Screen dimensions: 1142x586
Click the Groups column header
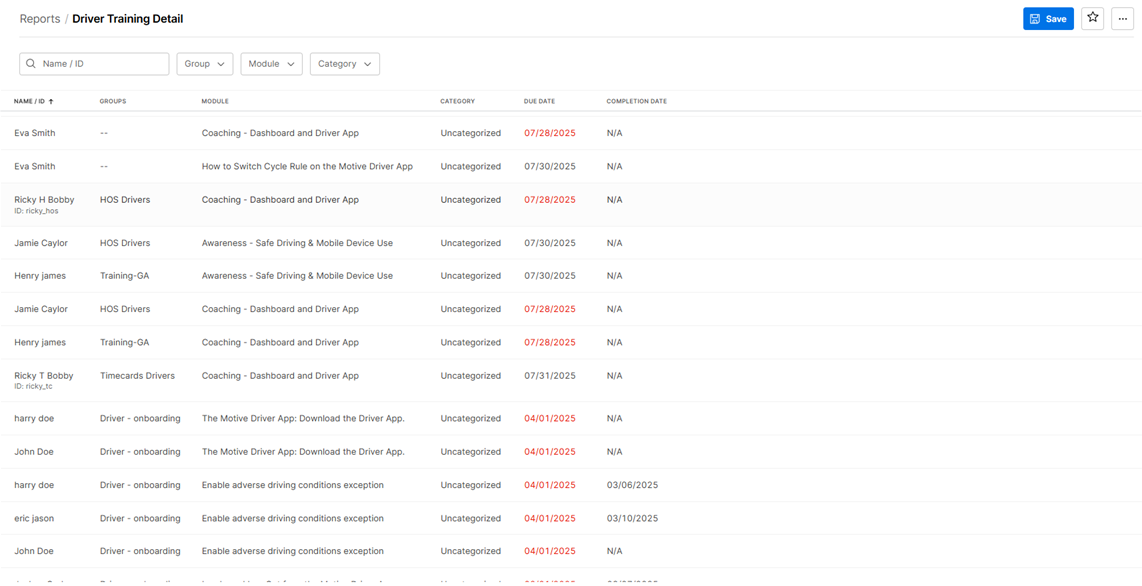click(113, 101)
